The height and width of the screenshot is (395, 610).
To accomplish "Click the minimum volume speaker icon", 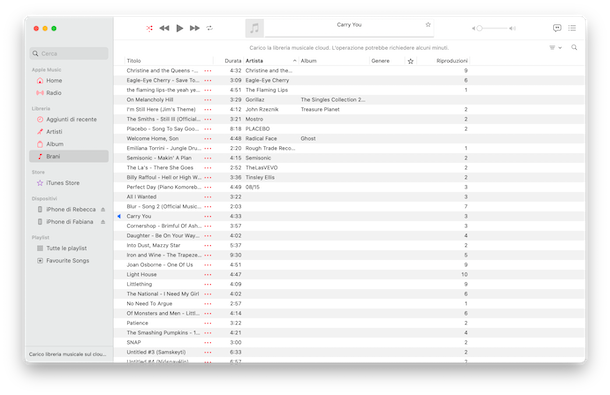I will click(473, 28).
